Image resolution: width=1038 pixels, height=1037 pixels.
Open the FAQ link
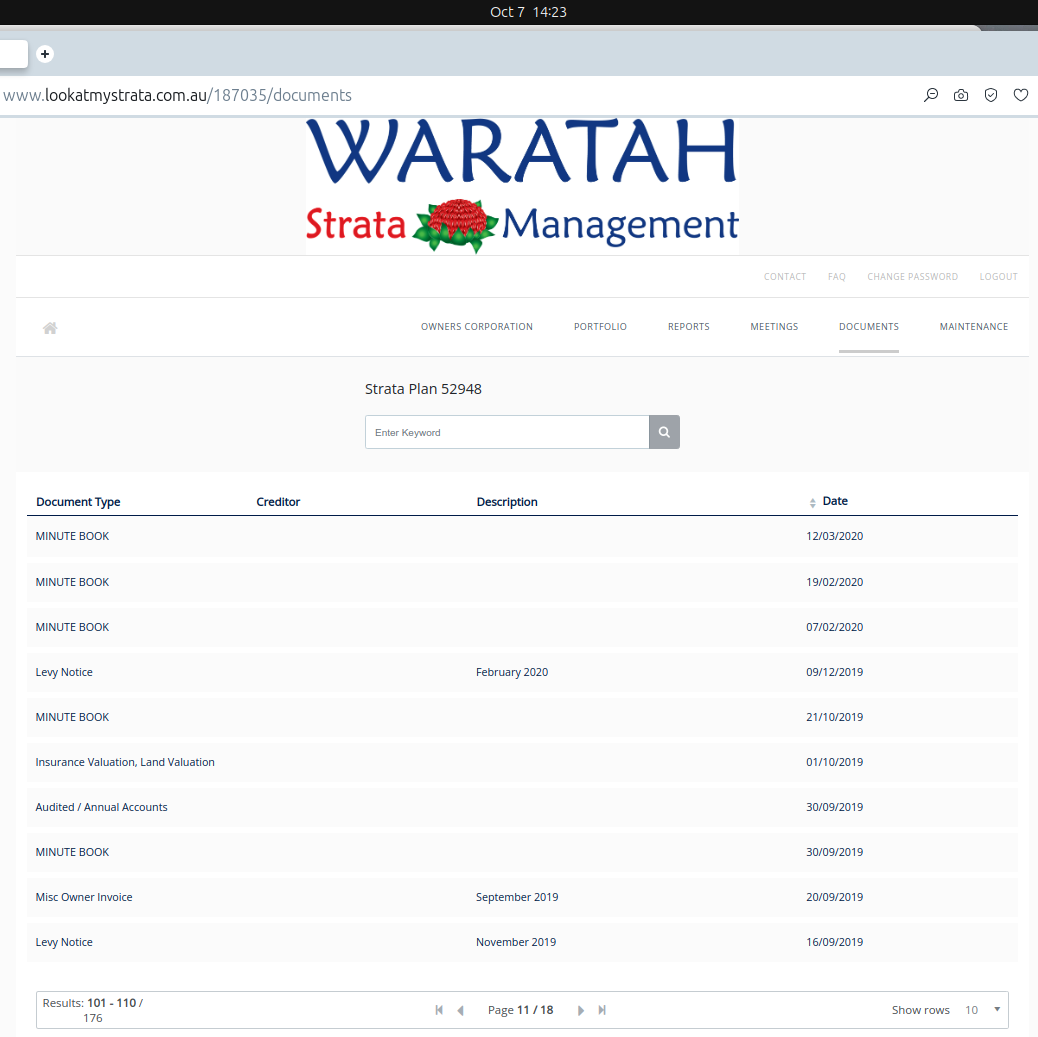(x=836, y=276)
